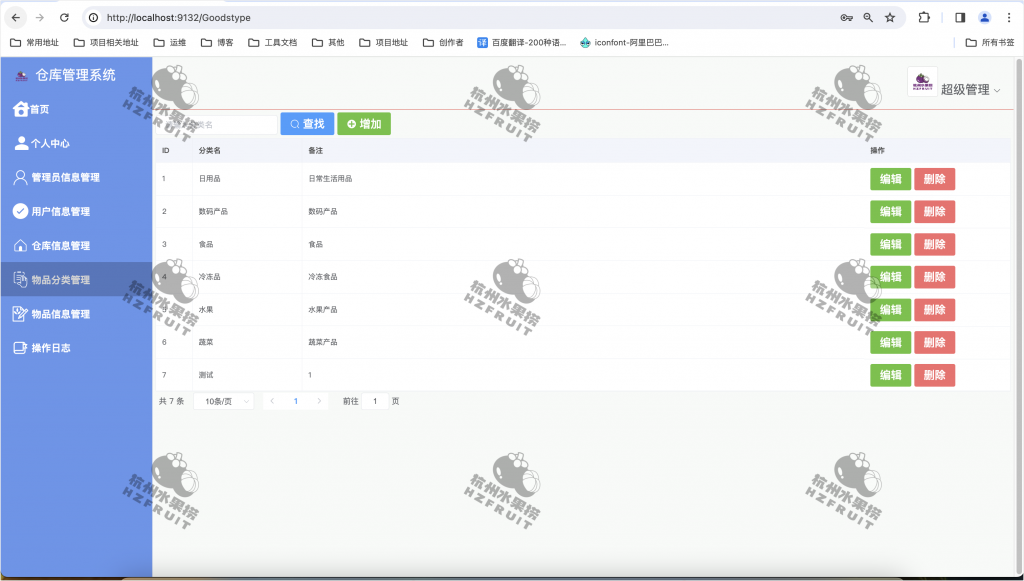Click the 增加 add button
The height and width of the screenshot is (581, 1024).
[x=363, y=123]
